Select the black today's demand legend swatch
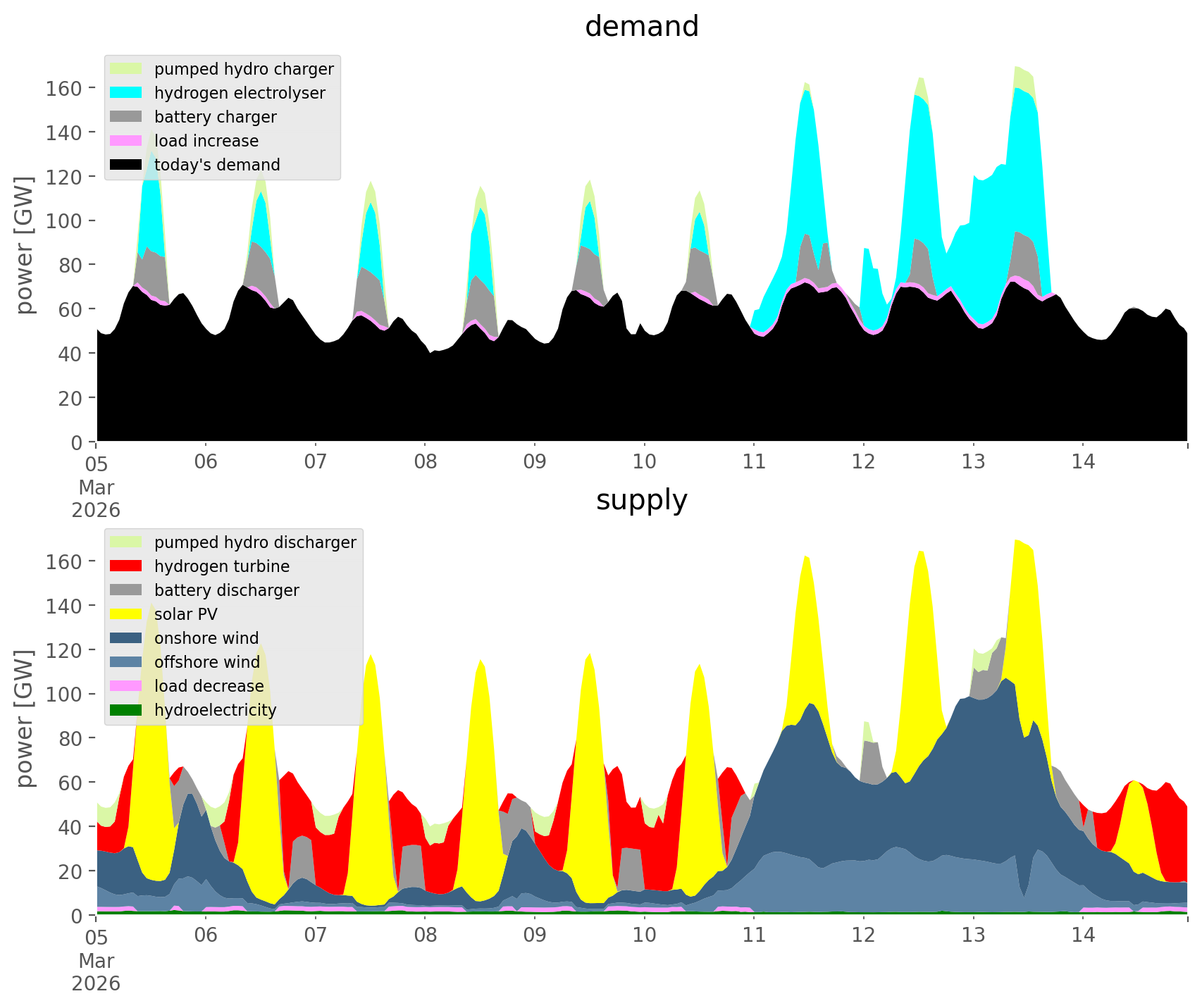The height and width of the screenshot is (1008, 1202). point(126,165)
